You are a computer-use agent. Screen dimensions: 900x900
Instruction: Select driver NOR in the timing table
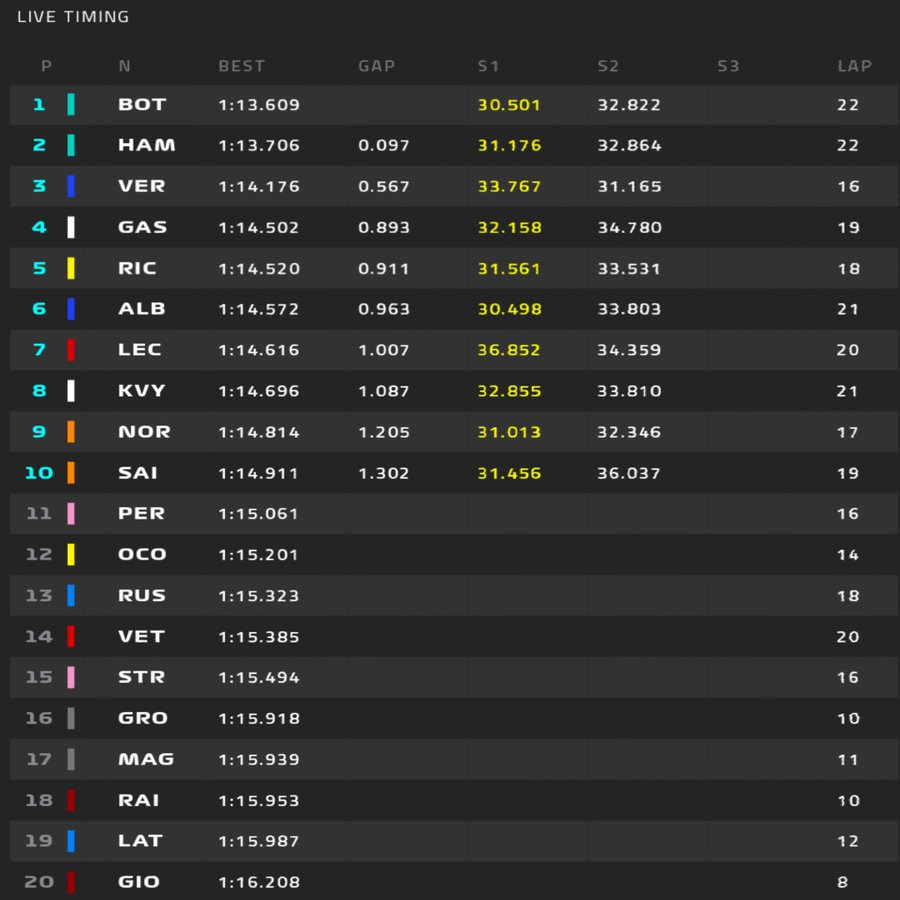[x=144, y=432]
